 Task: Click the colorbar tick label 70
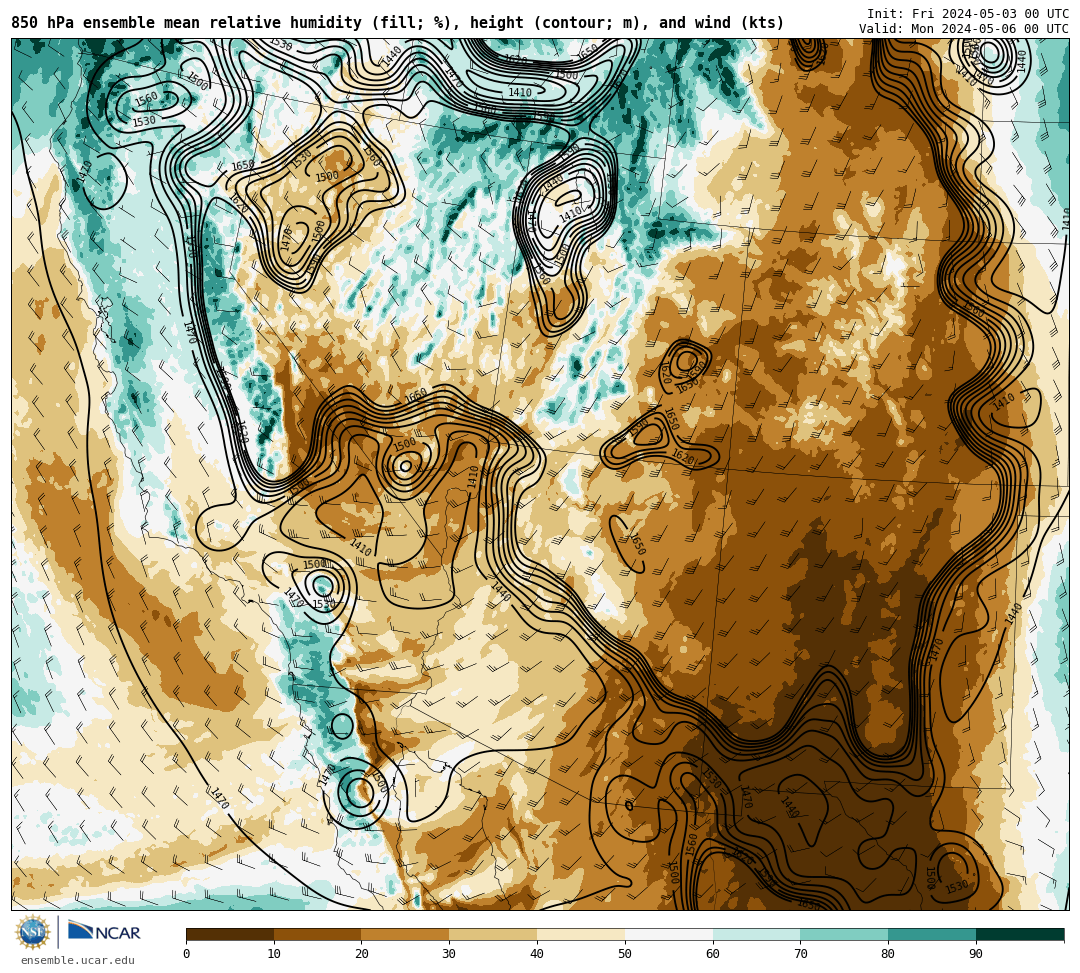pos(800,954)
